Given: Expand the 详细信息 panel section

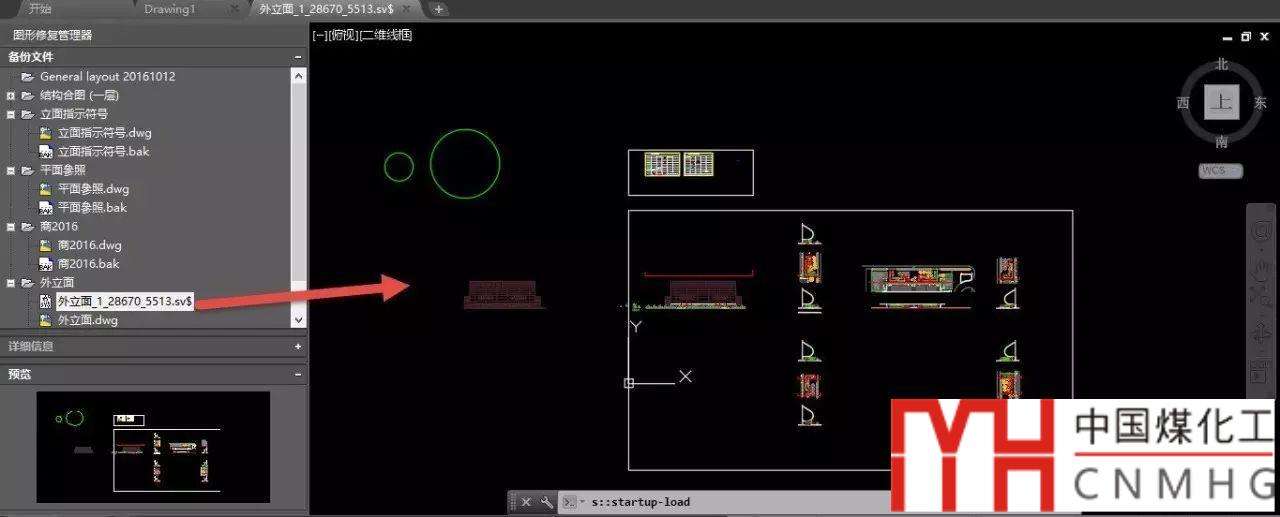Looking at the screenshot, I should click(298, 346).
